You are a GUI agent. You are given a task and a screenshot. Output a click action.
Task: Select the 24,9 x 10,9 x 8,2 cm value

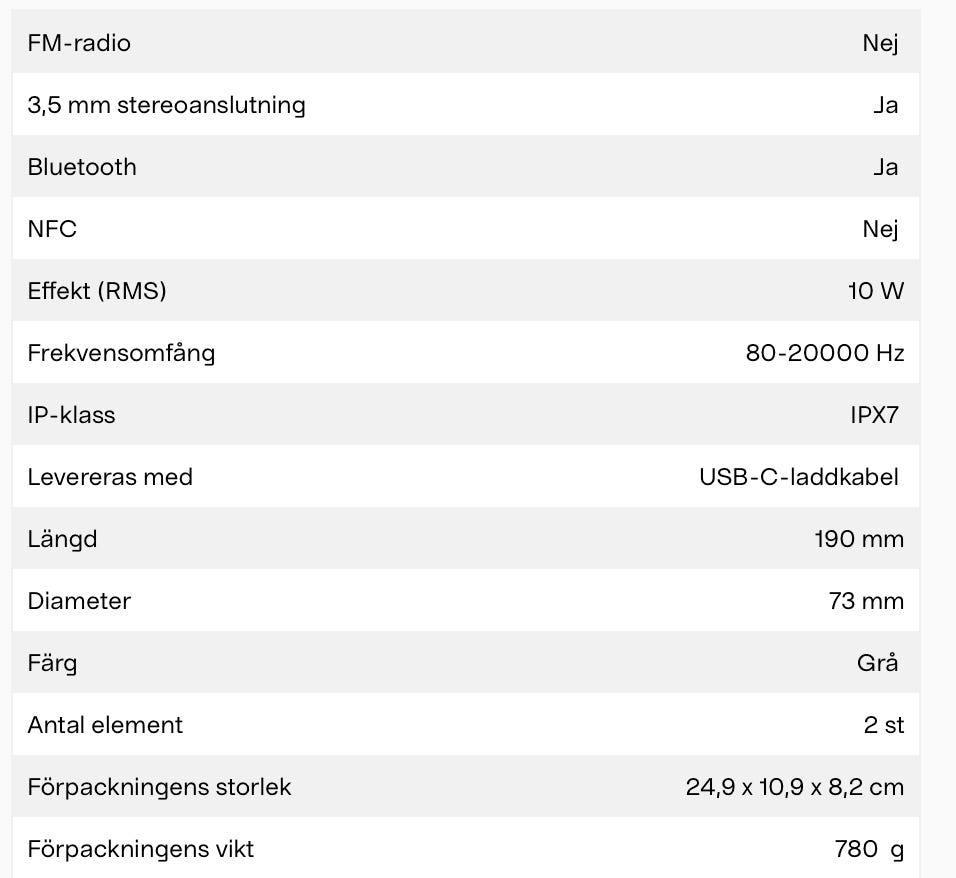pyautogui.click(x=794, y=787)
